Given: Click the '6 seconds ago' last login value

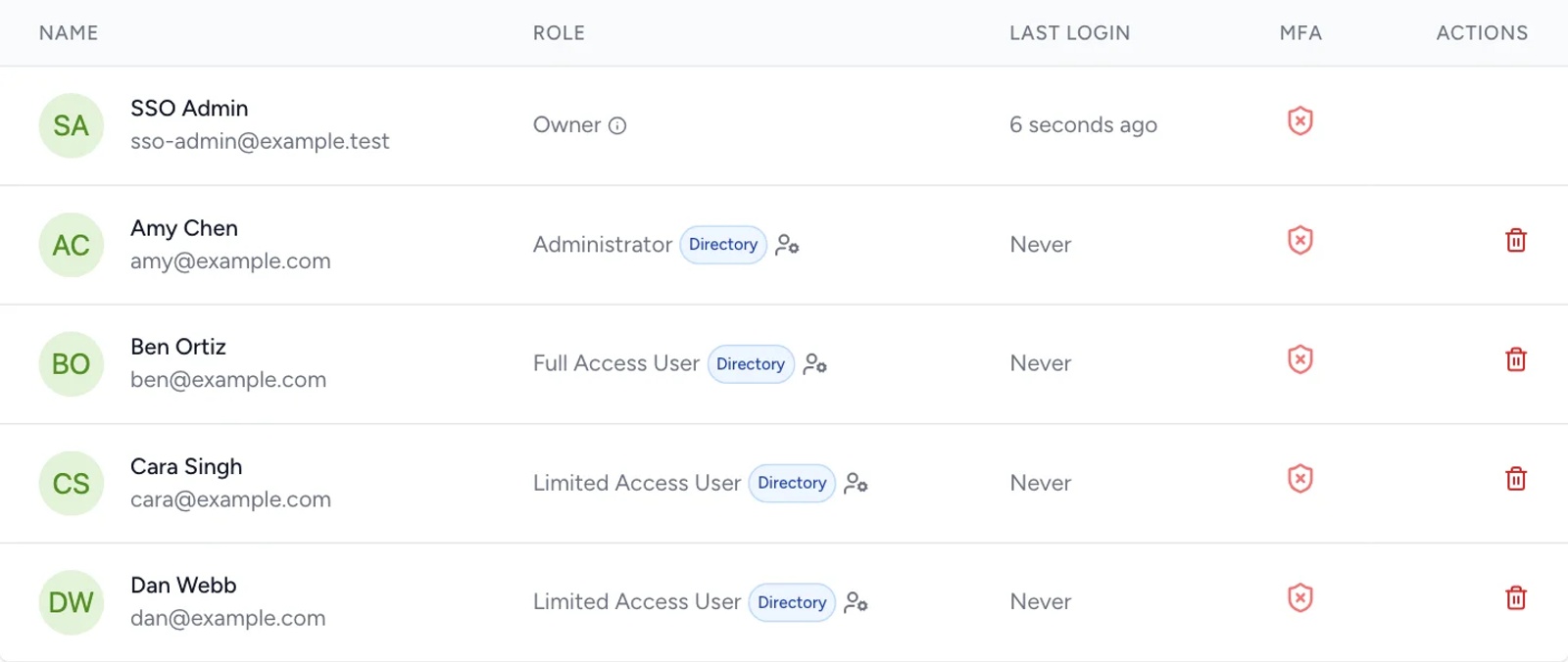Looking at the screenshot, I should point(1083,125).
